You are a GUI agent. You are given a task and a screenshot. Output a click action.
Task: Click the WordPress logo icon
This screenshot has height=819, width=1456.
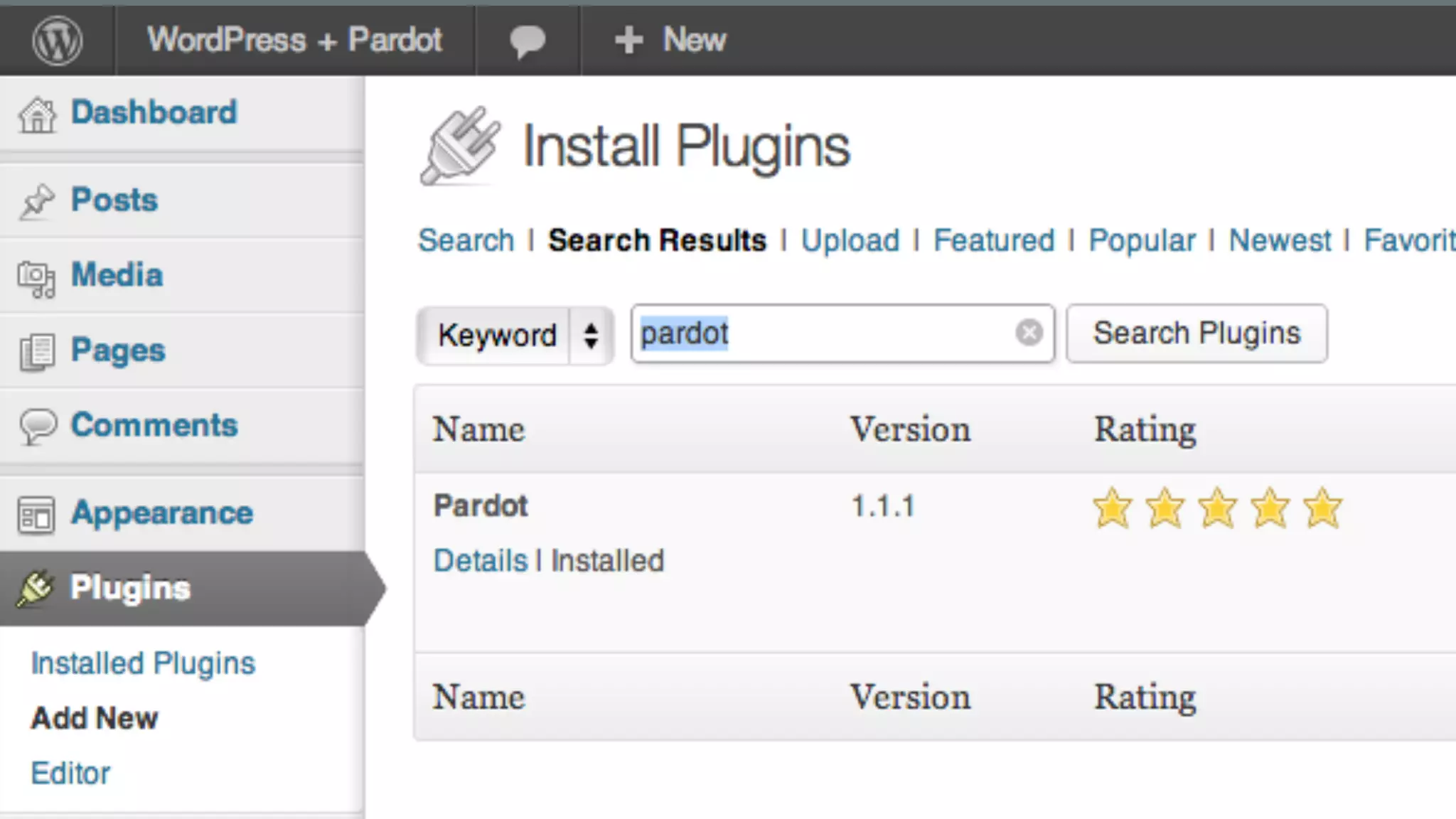pyautogui.click(x=57, y=41)
